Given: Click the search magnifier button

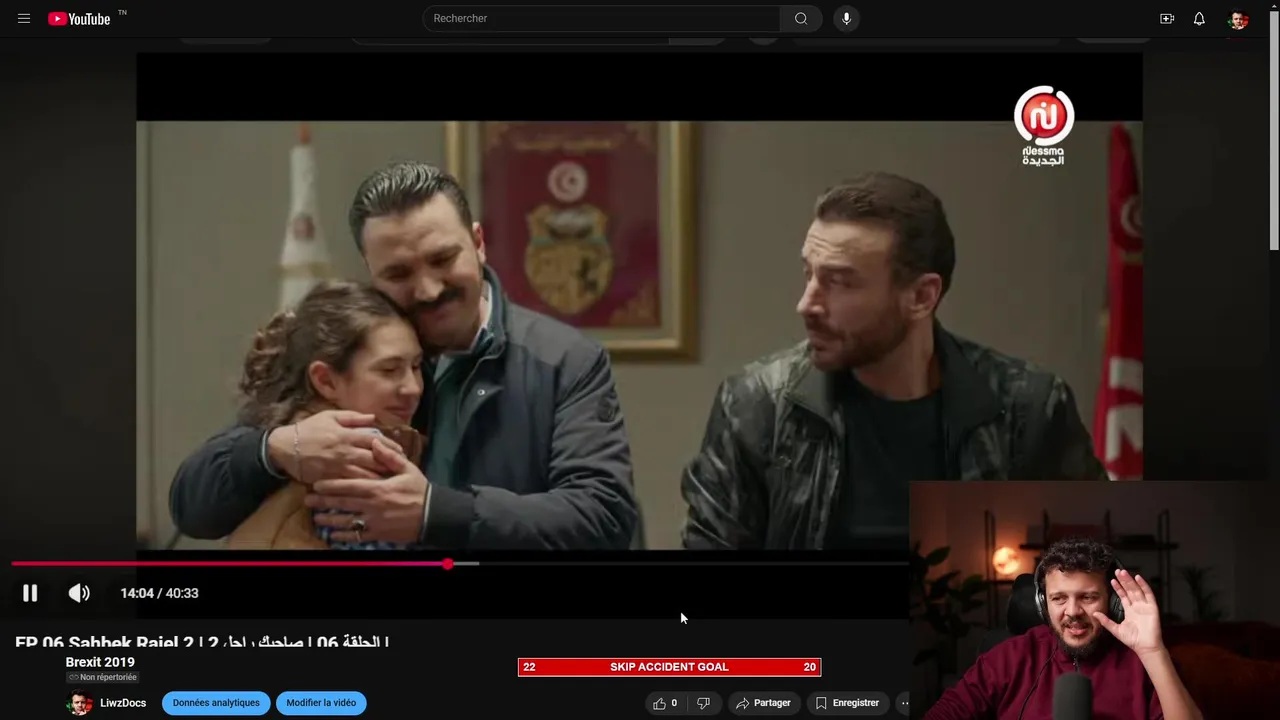Looking at the screenshot, I should (801, 18).
